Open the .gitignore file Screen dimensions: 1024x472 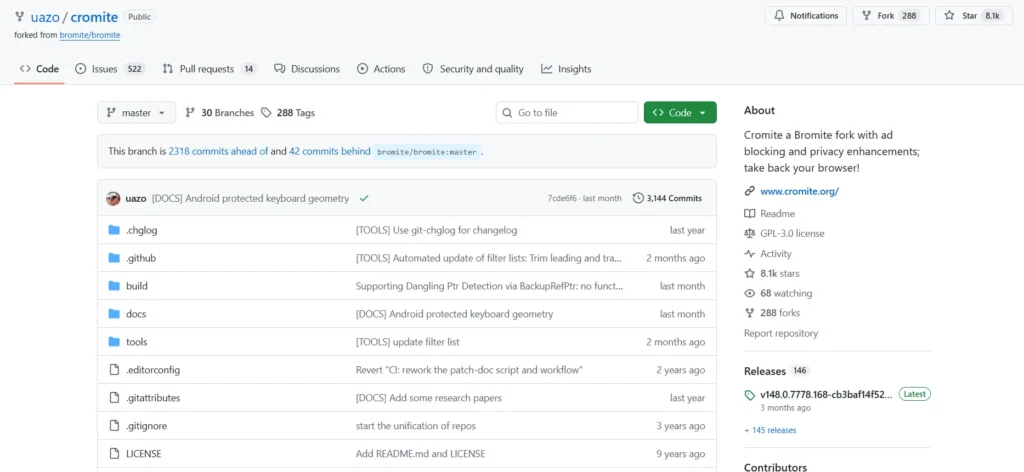pos(146,426)
